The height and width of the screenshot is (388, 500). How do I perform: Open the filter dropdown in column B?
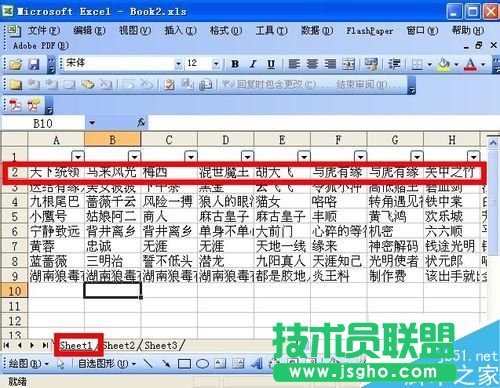point(134,156)
